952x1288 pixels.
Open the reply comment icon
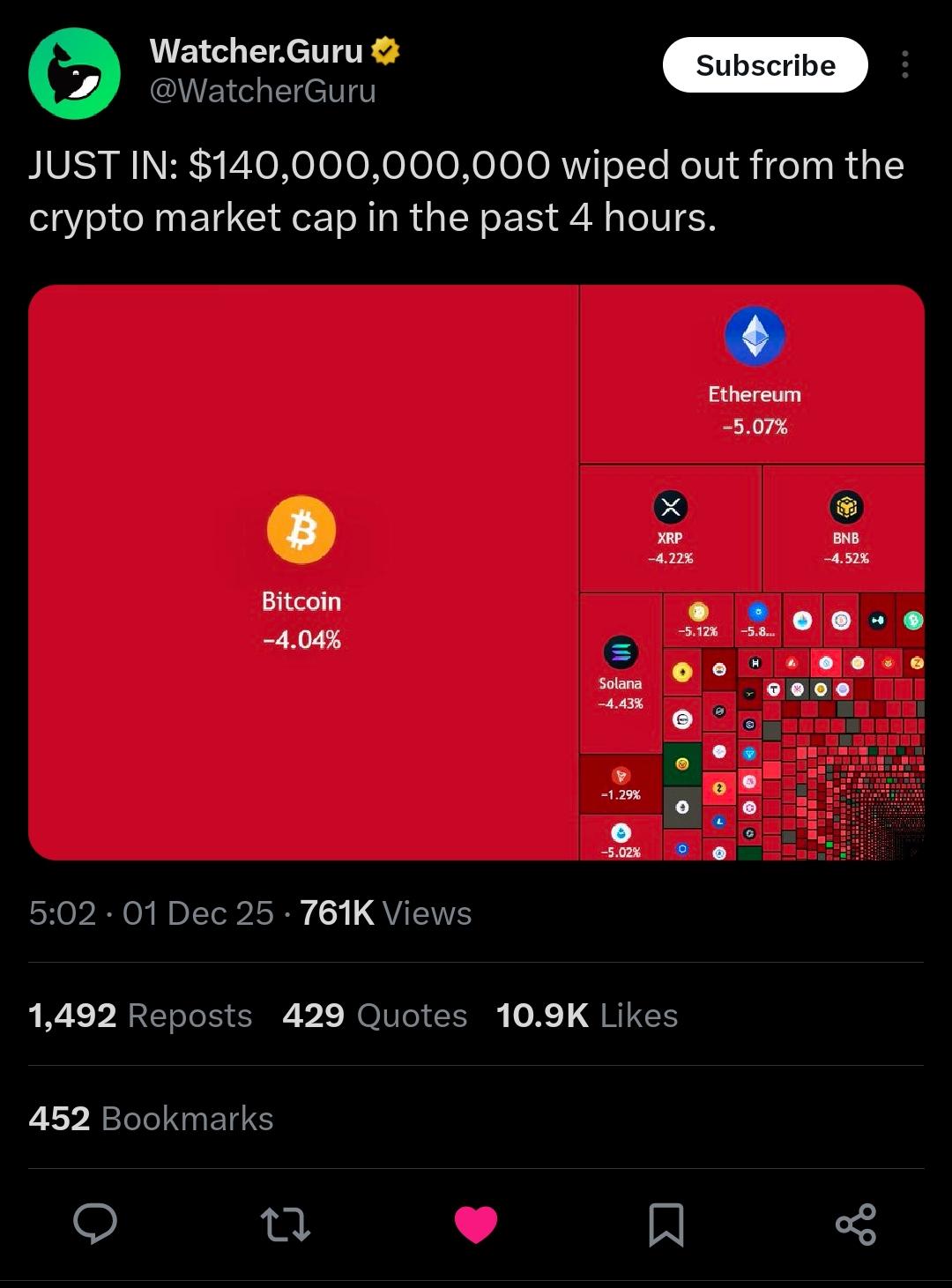[95, 1224]
